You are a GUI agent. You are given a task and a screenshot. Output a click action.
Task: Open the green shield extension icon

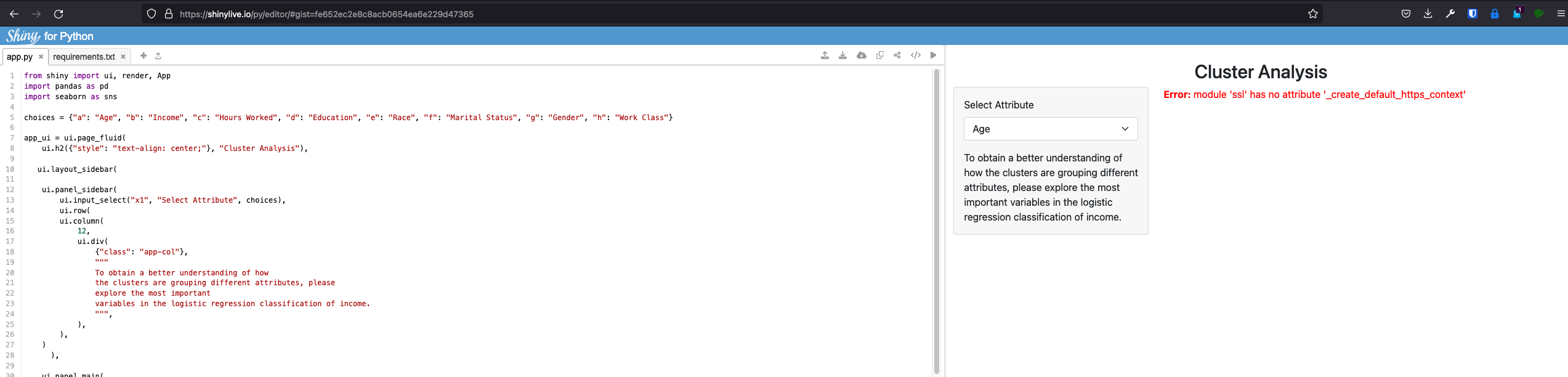pos(1539,14)
